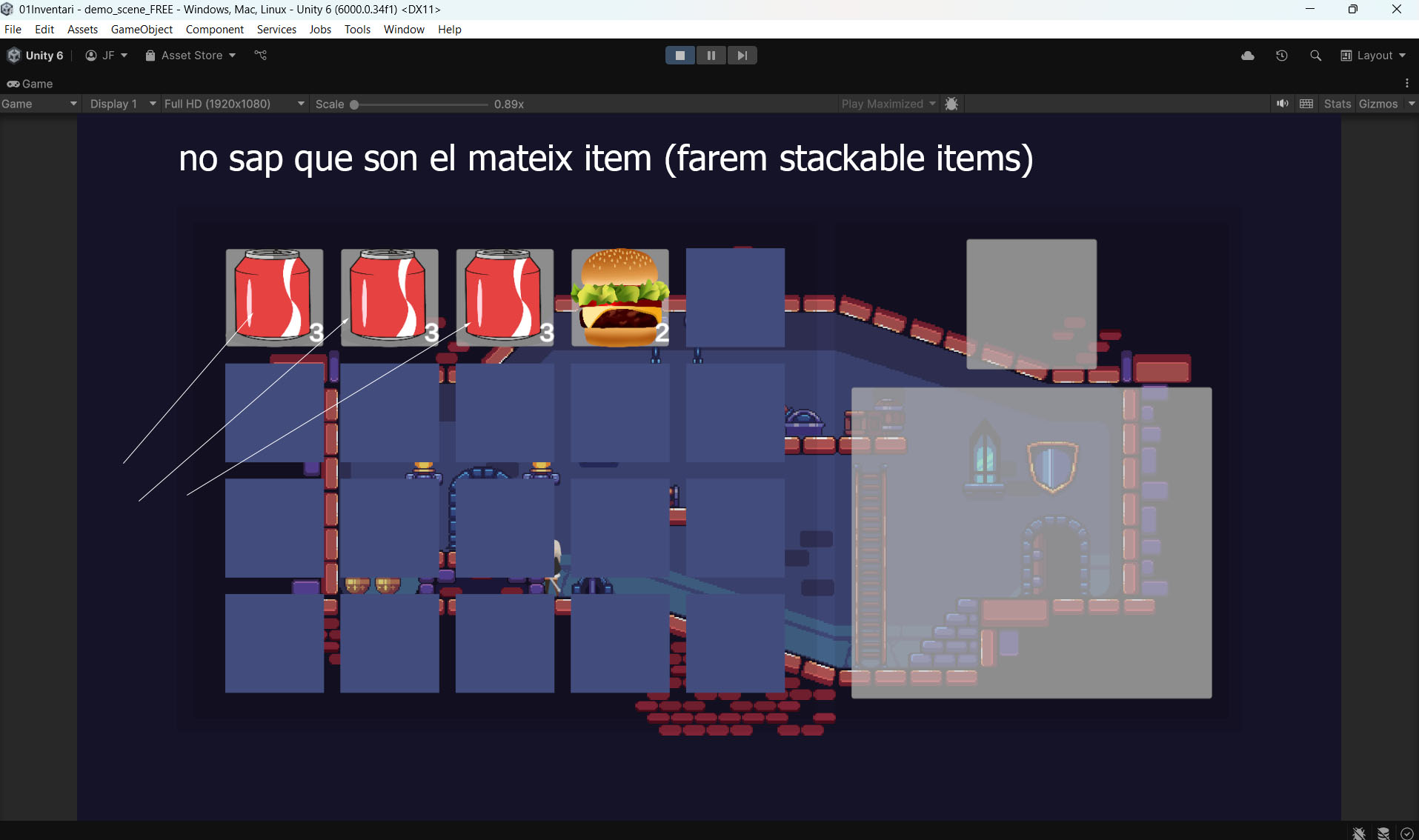This screenshot has width=1419, height=840.
Task: Mute game audio with speaker icon
Action: pos(1282,104)
